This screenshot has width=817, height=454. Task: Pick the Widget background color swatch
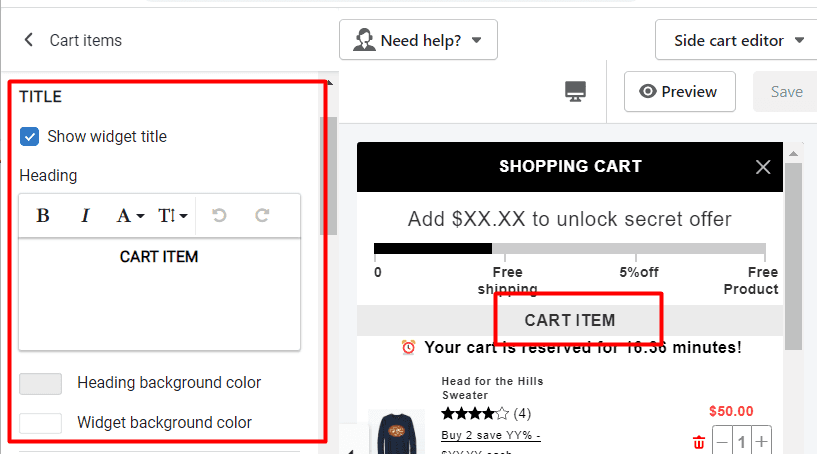click(41, 423)
